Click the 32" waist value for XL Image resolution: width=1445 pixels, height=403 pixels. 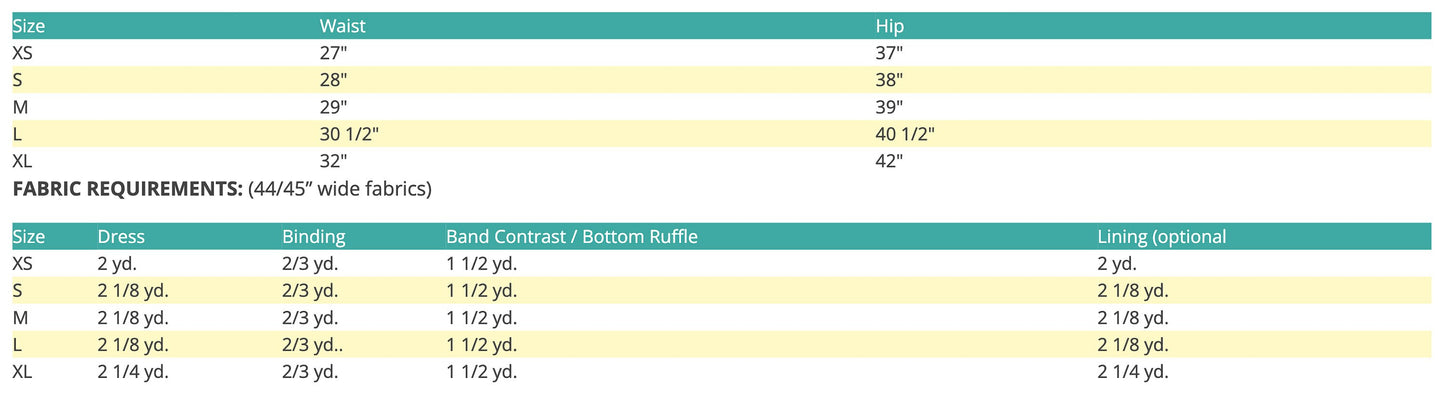pyautogui.click(x=333, y=161)
